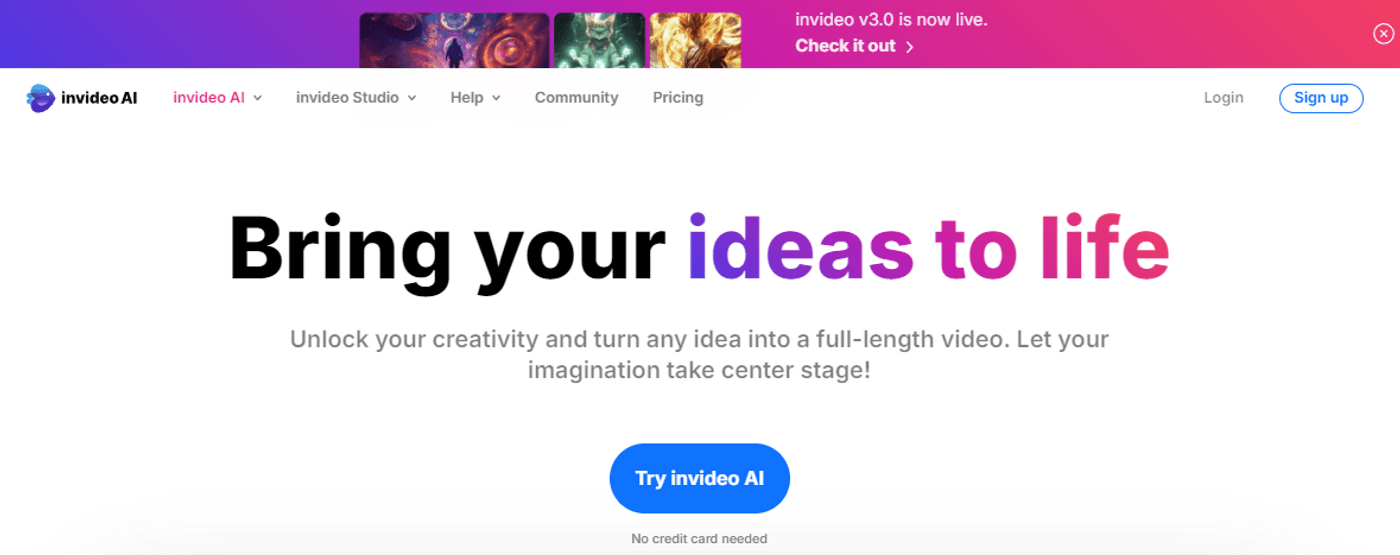Click the Sign up button
The height and width of the screenshot is (555, 1400).
point(1321,98)
